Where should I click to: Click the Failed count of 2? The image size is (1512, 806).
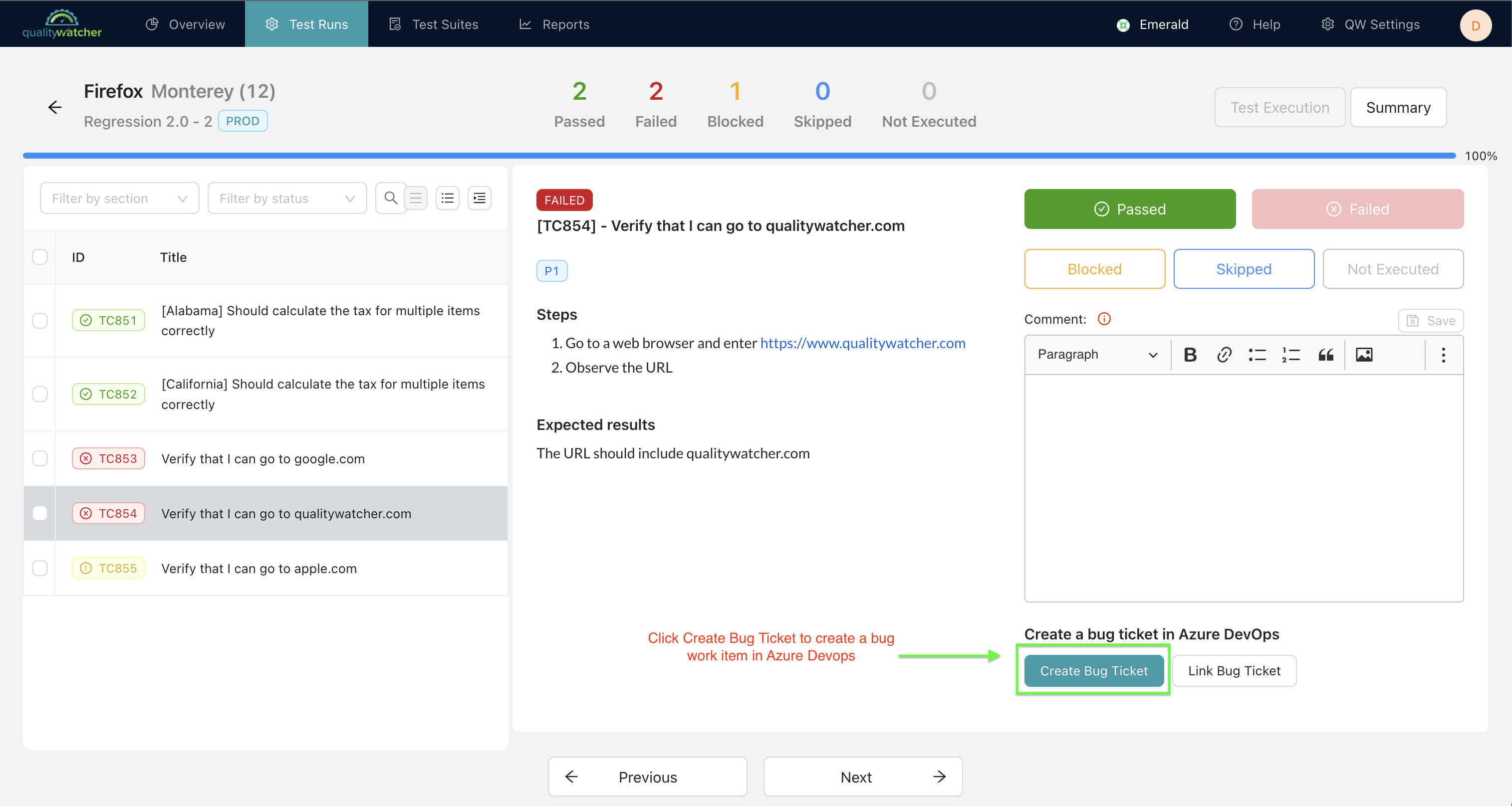[x=656, y=91]
